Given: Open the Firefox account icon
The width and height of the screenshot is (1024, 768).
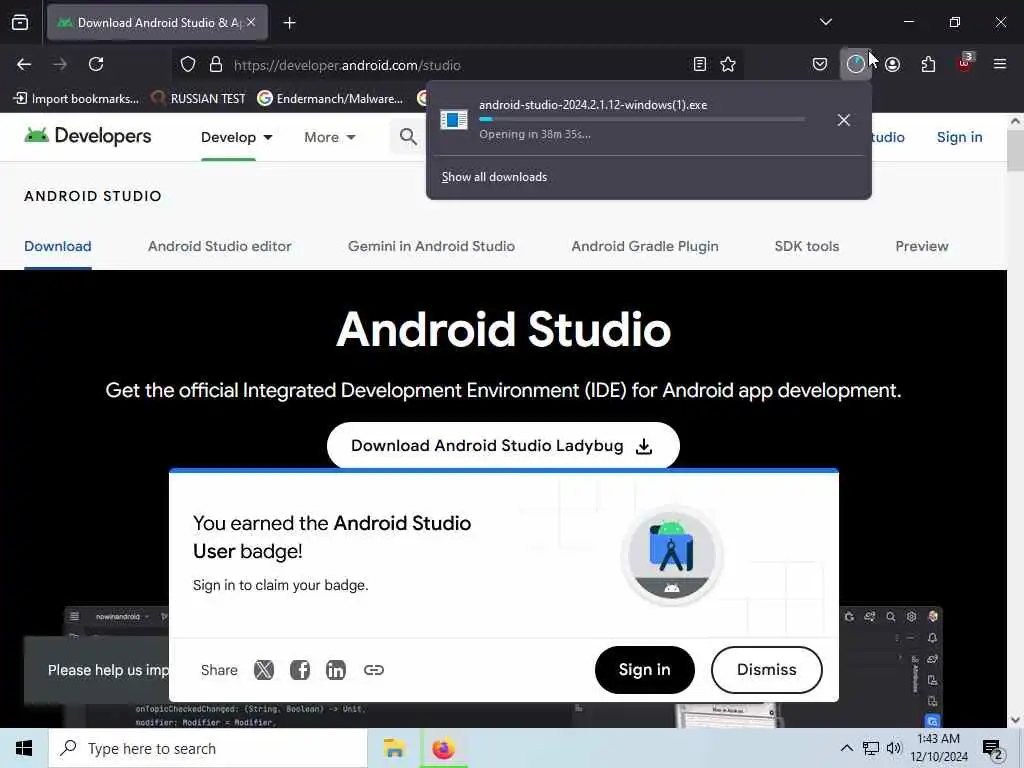Looking at the screenshot, I should 892,64.
